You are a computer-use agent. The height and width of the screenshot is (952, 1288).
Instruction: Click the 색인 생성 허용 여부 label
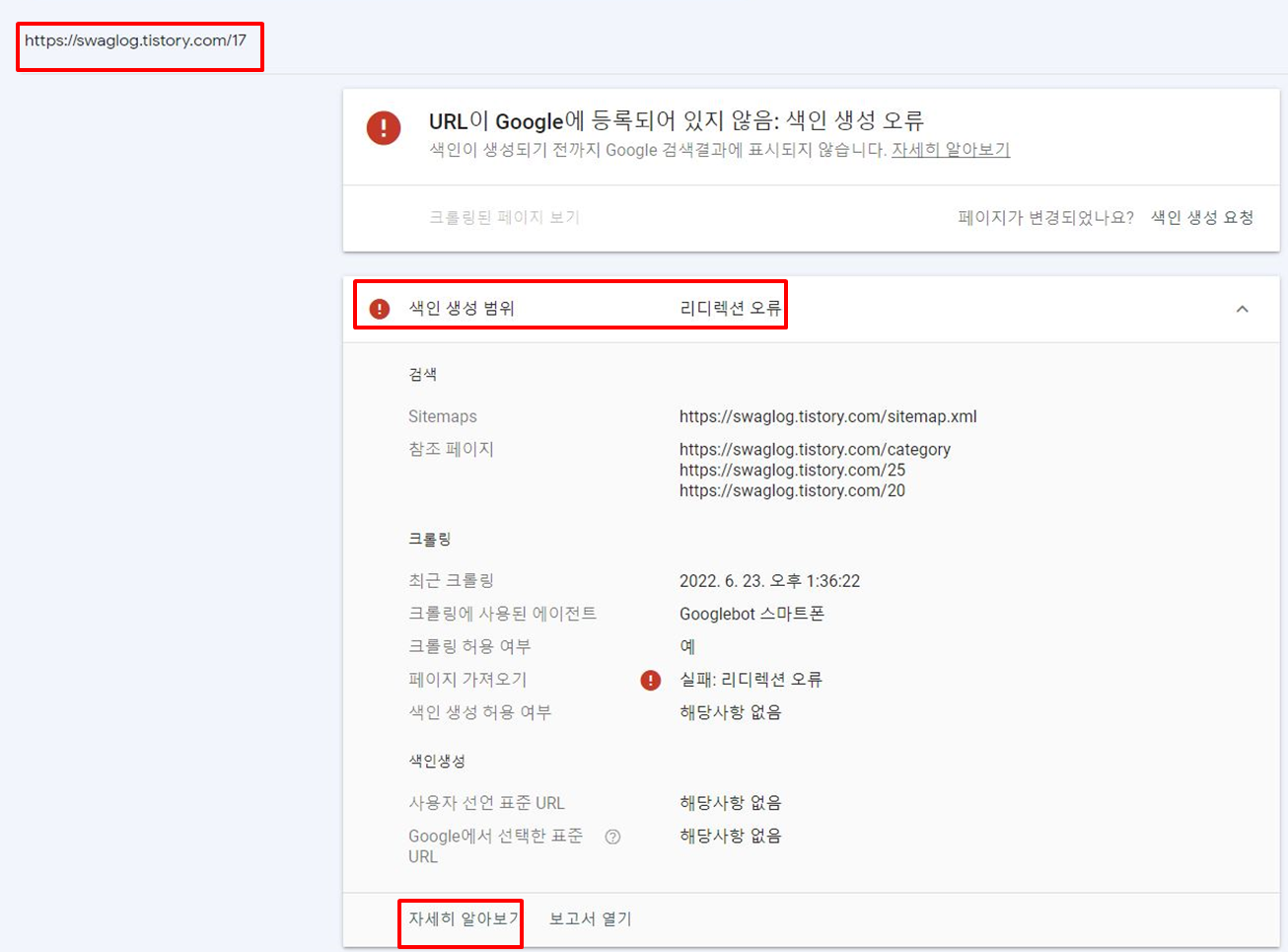480,712
